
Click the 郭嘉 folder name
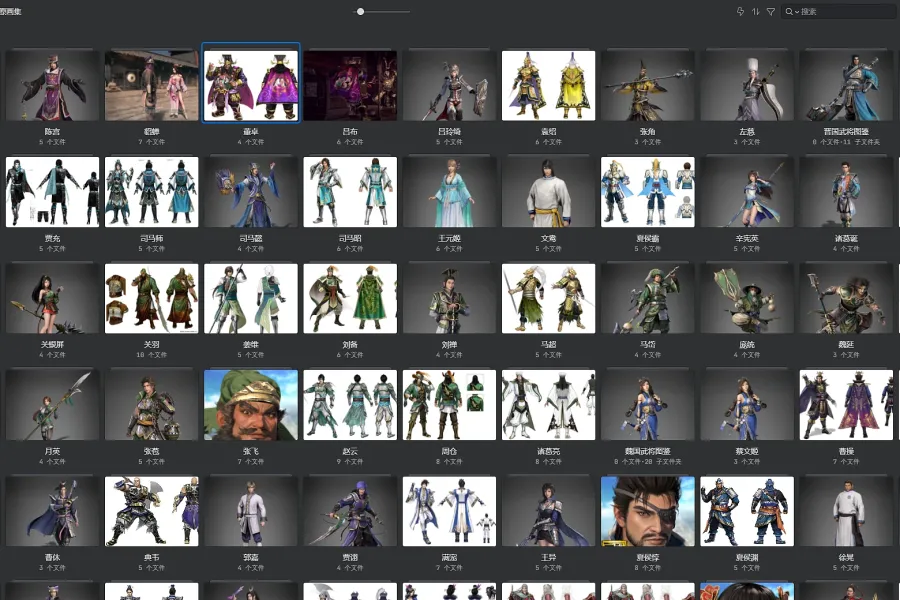tap(251, 558)
